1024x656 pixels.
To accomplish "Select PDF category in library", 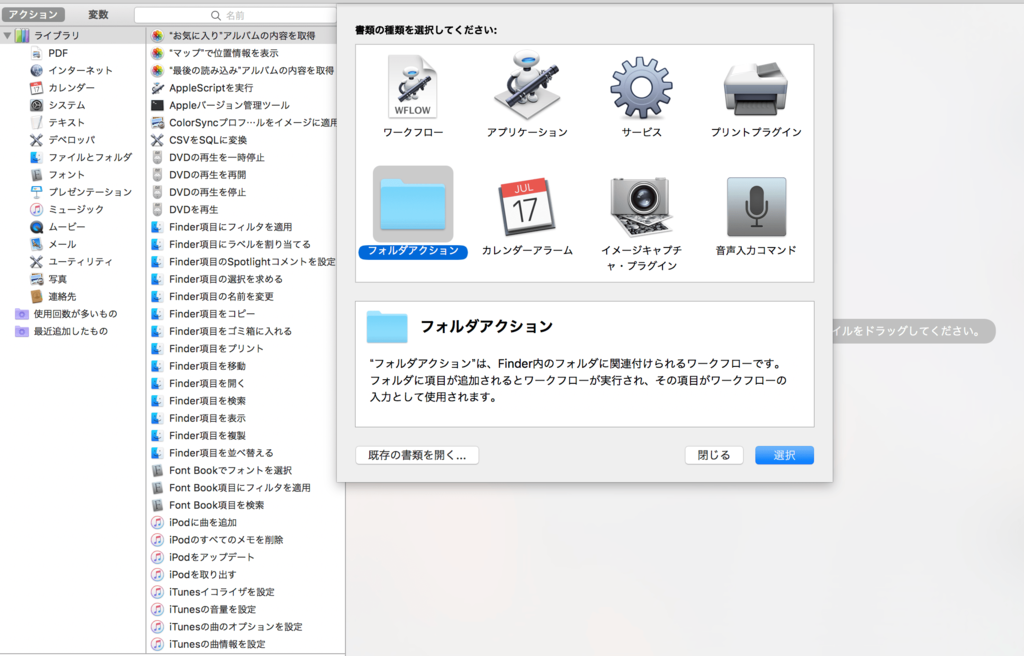I will point(57,53).
